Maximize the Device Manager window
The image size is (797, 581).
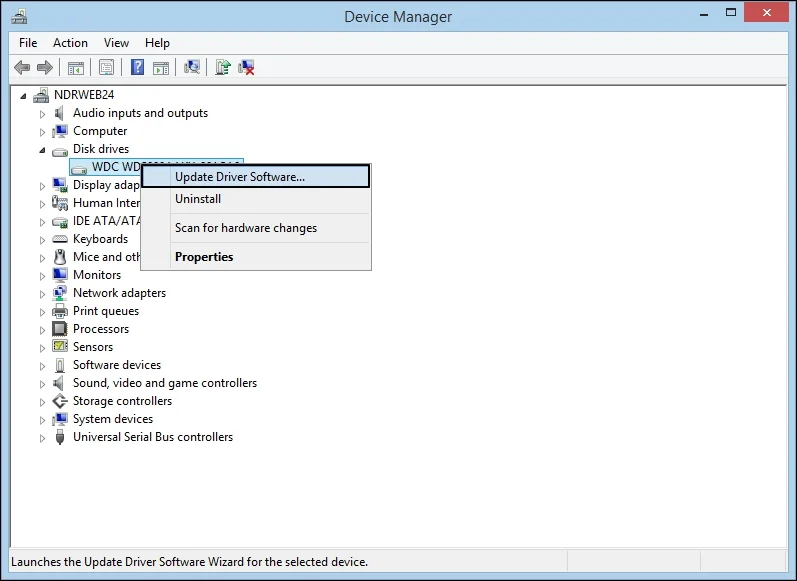point(731,13)
